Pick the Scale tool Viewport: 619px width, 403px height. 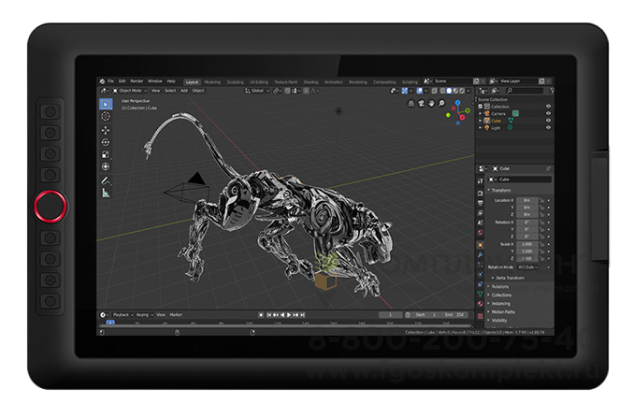coord(106,154)
